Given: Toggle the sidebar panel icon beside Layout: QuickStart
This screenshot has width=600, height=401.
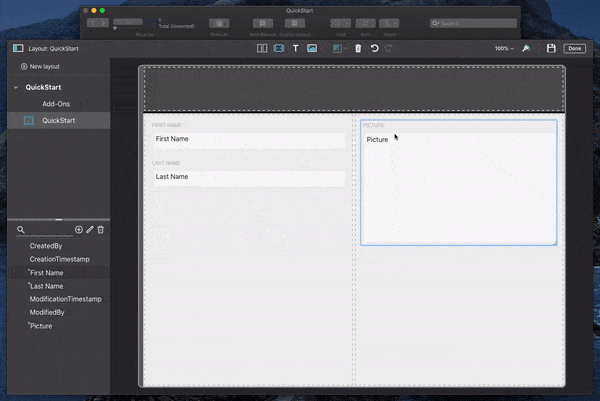Looking at the screenshot, I should click(18, 48).
